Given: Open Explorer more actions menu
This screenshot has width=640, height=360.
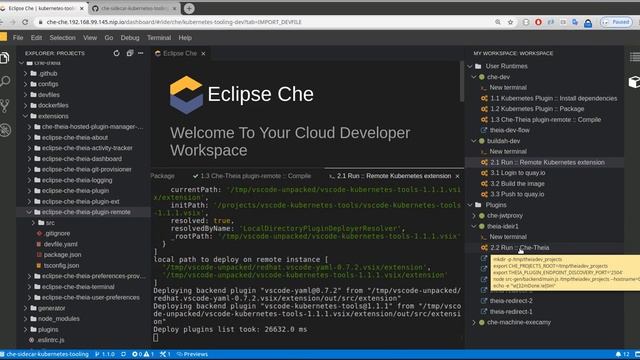Looking at the screenshot, I should click(141, 53).
